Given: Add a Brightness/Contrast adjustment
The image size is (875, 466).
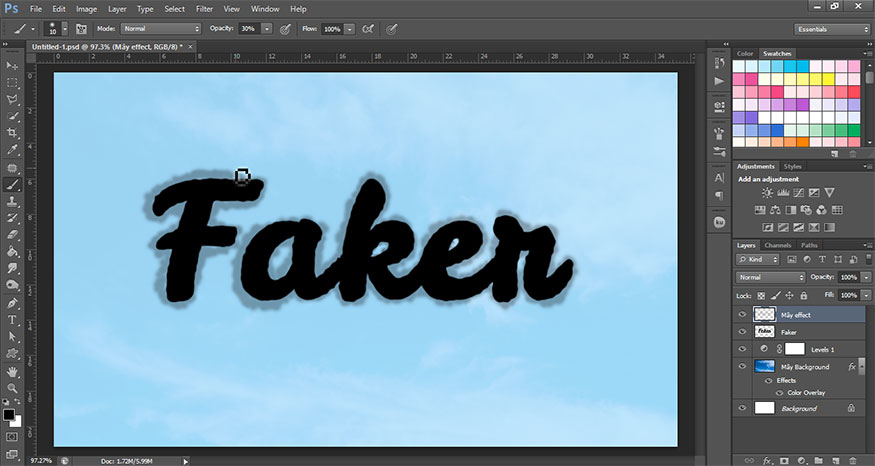Looking at the screenshot, I should click(x=767, y=193).
